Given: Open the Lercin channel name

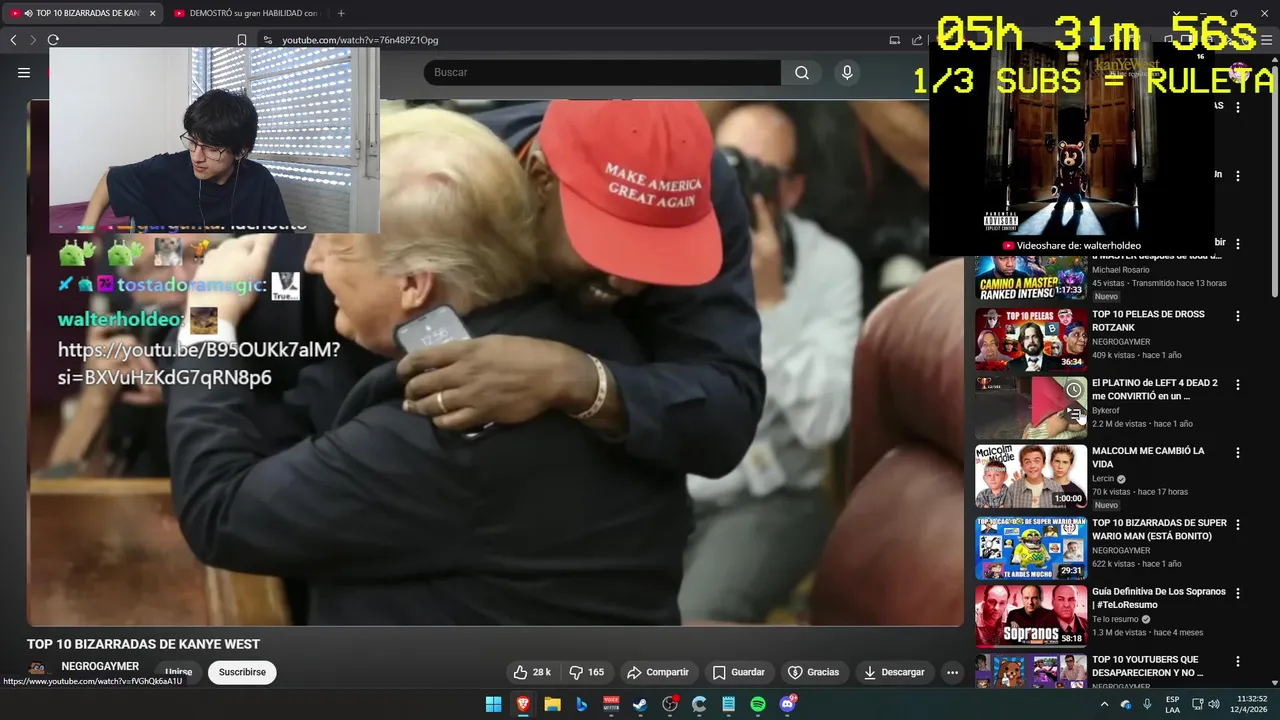Looking at the screenshot, I should (1103, 478).
